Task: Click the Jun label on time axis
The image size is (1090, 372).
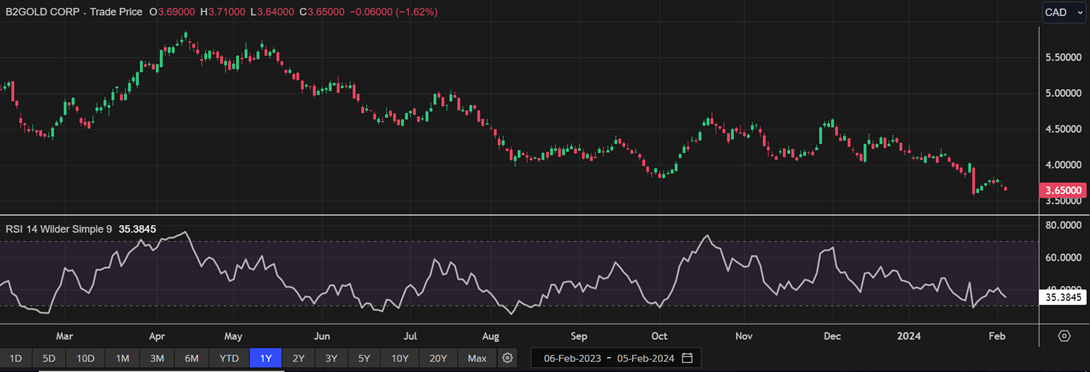Action: pyautogui.click(x=321, y=336)
